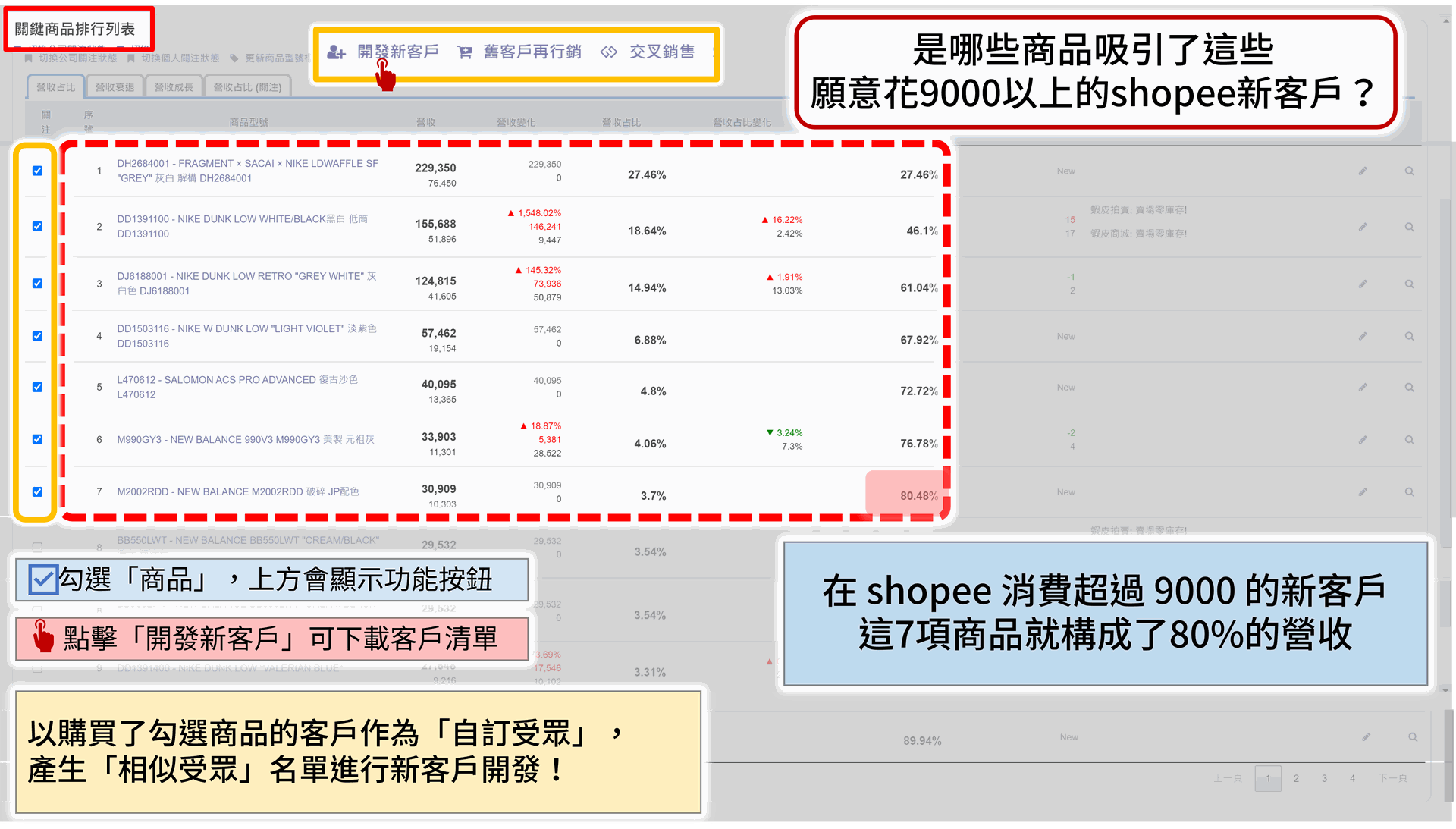This screenshot has width=1456, height=829.
Task: Edit the L470612 Salomon row
Action: (x=1363, y=387)
